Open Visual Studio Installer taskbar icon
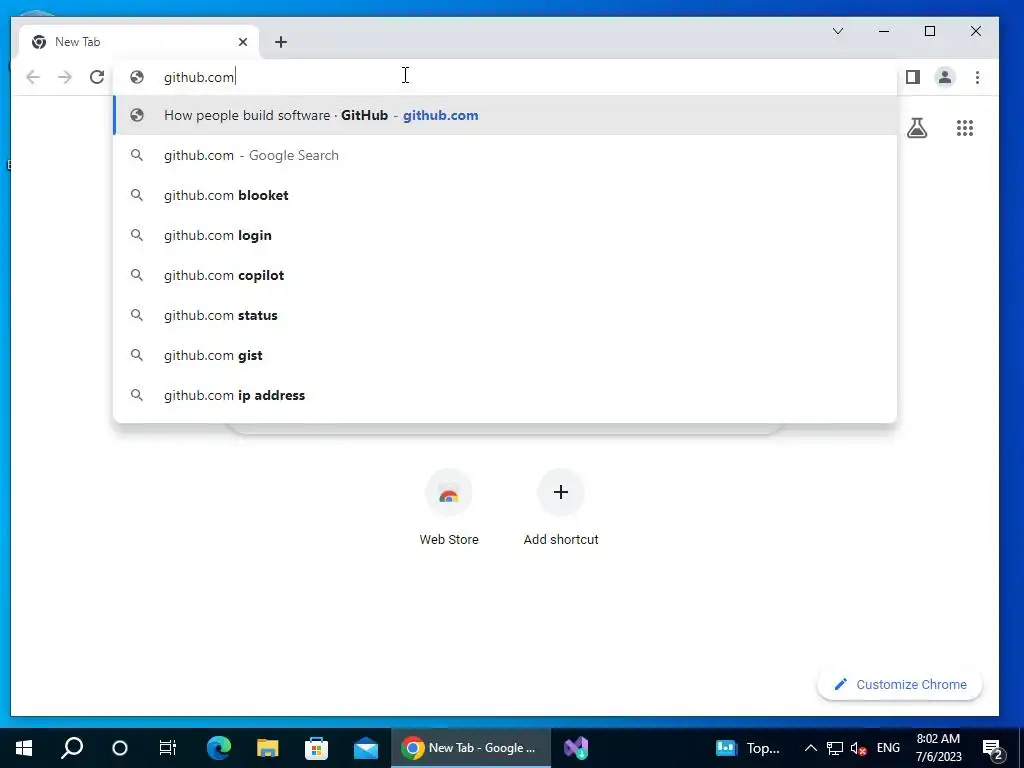Screen dimensions: 1024x768 point(576,748)
